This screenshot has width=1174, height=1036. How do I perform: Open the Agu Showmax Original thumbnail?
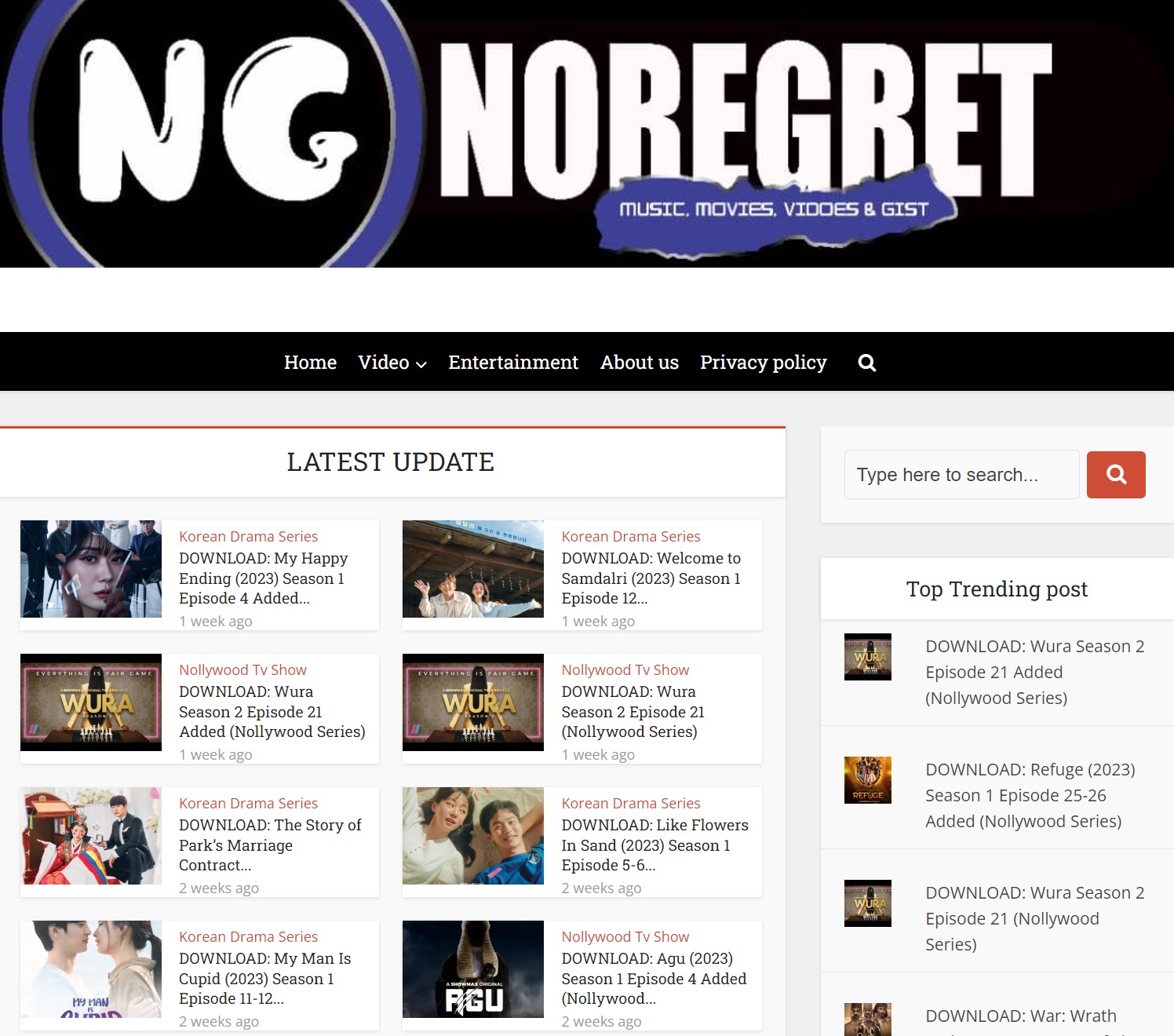473,969
